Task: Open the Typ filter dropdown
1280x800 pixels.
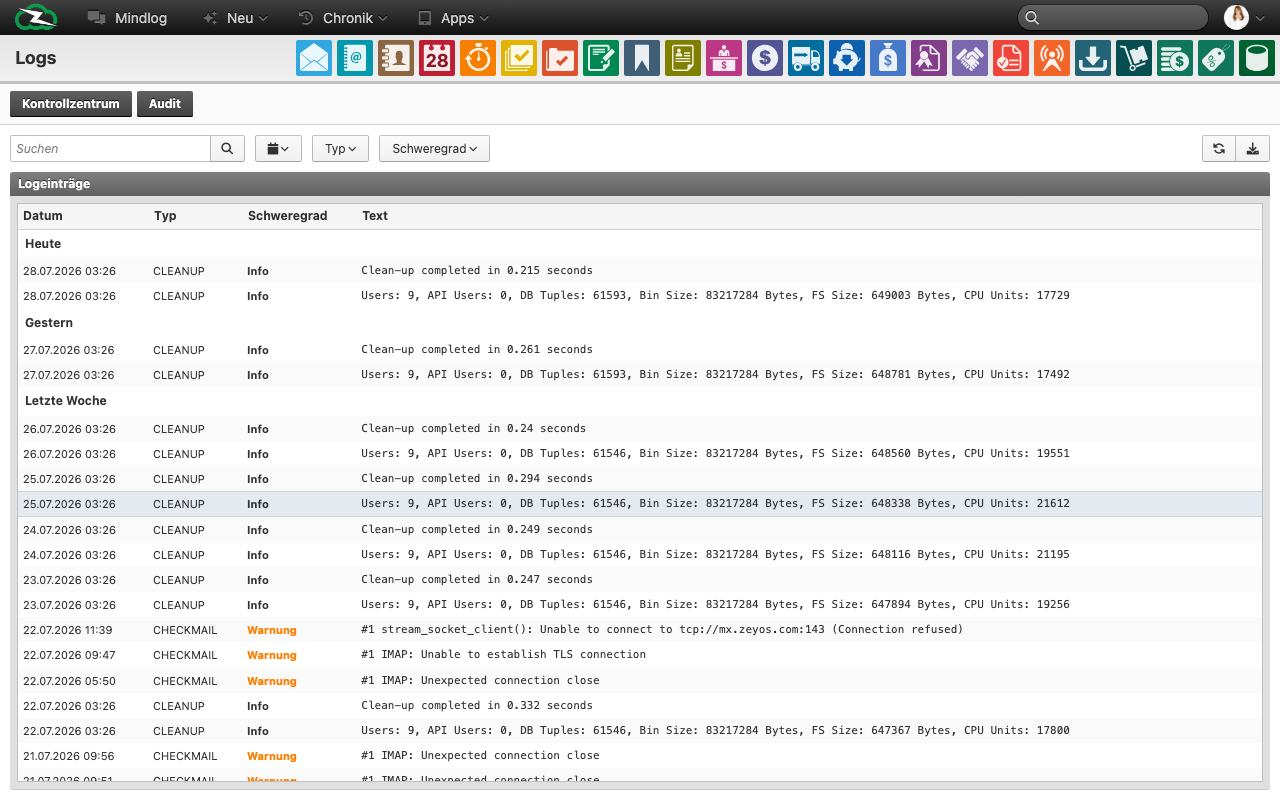Action: (340, 148)
